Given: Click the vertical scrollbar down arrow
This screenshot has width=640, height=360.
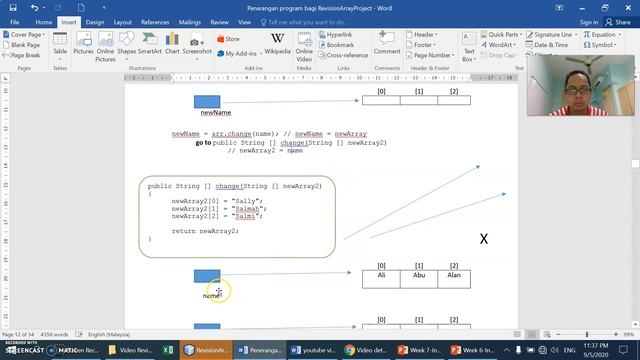Looking at the screenshot, I should click(x=635, y=325).
